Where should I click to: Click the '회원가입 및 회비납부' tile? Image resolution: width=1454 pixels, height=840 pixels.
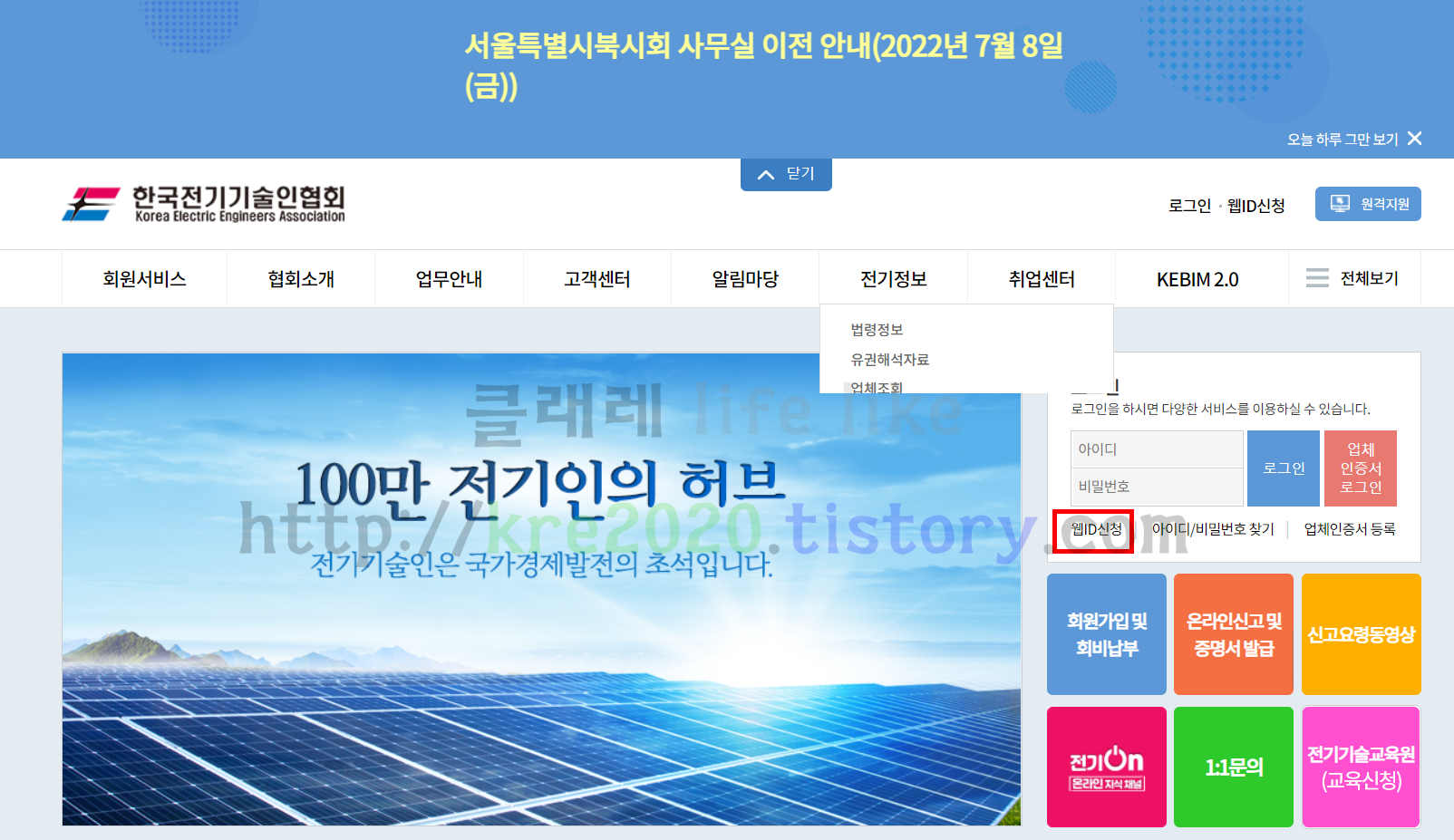[1107, 634]
